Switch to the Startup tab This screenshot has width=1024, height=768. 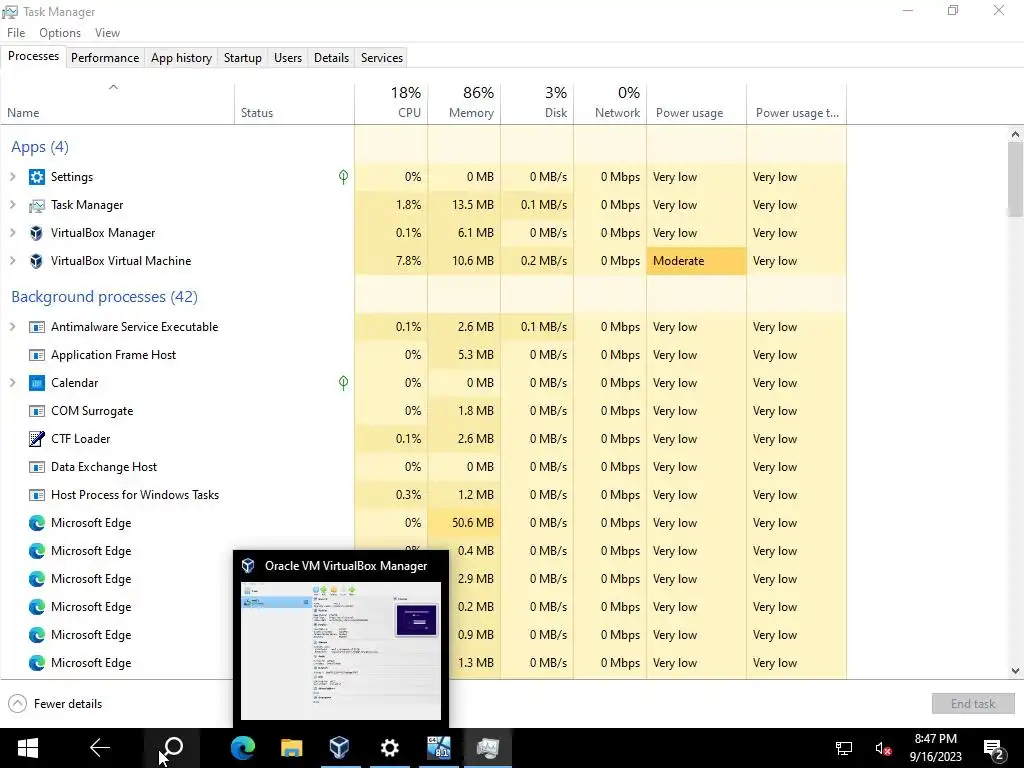click(243, 58)
